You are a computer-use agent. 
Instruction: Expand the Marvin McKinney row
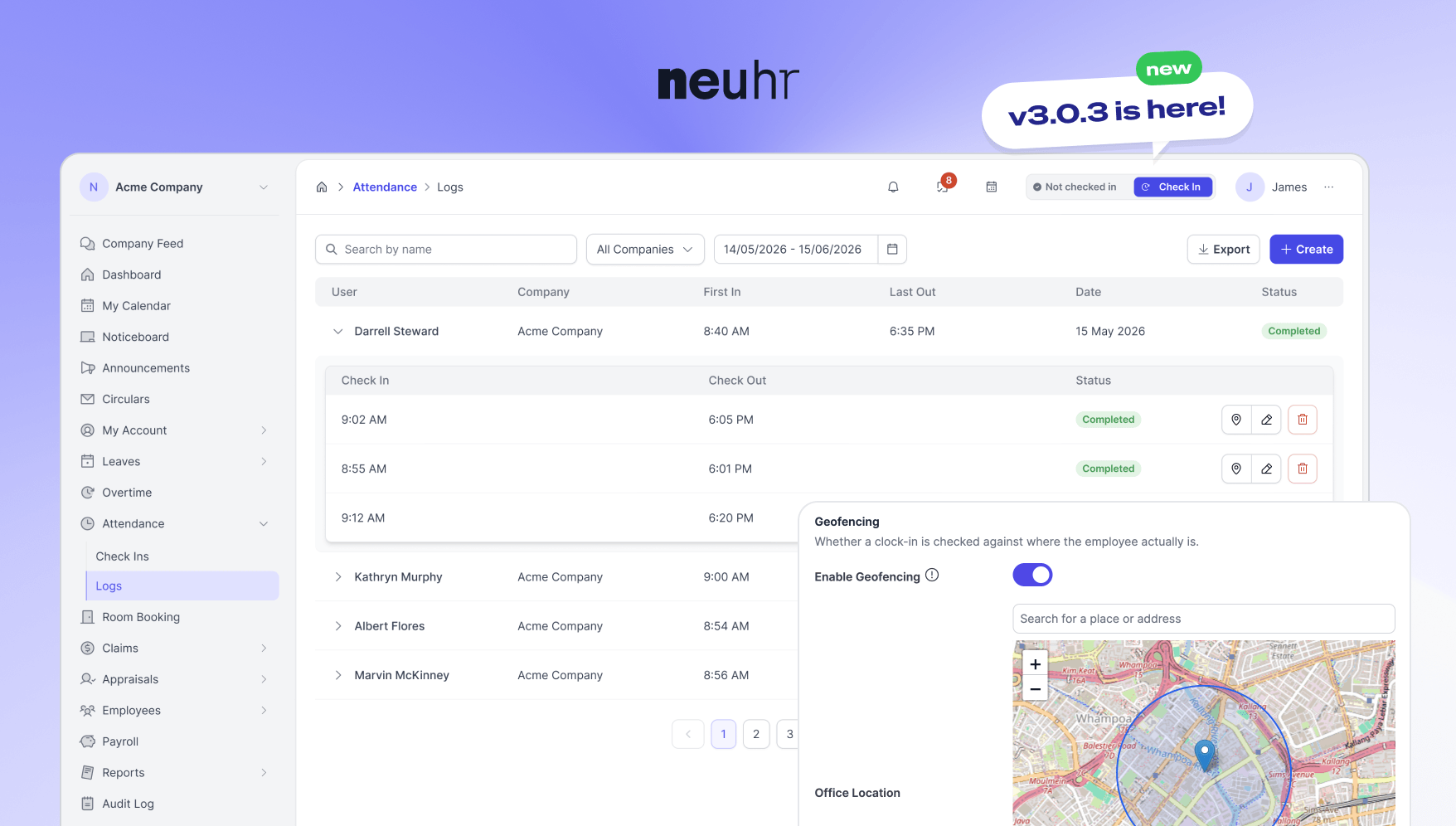(337, 675)
